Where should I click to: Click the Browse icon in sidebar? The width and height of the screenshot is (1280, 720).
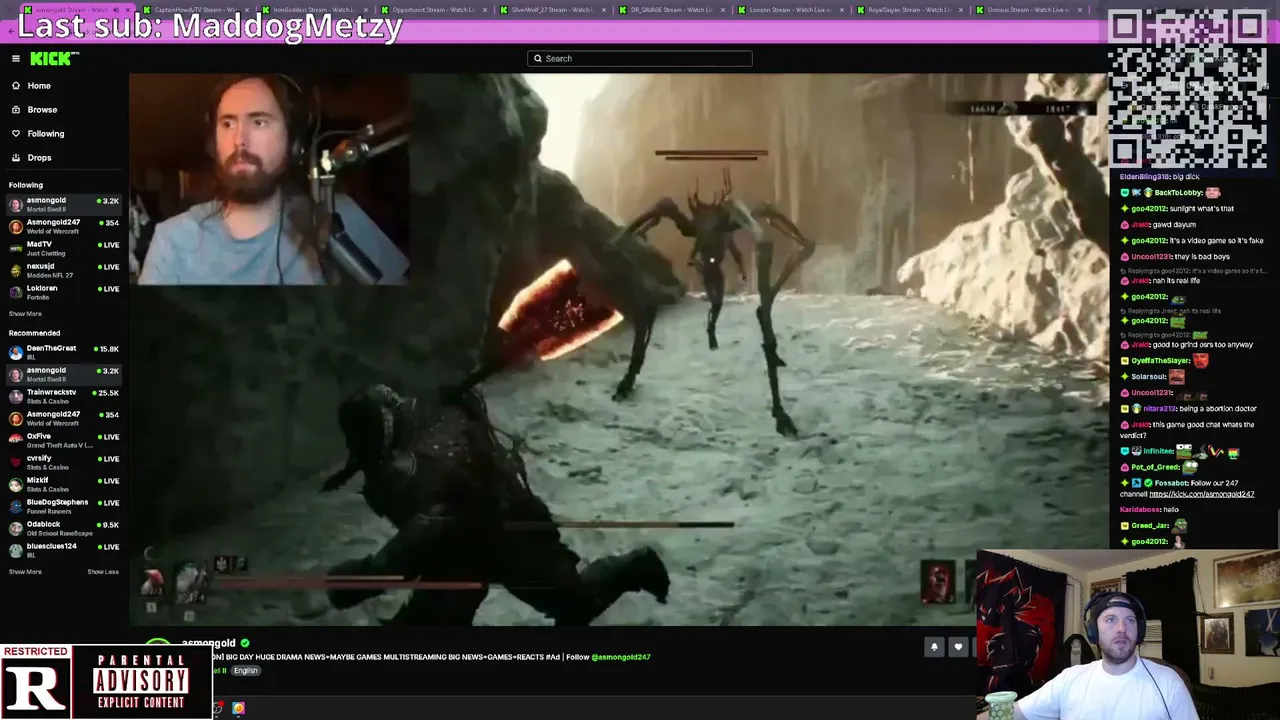[x=16, y=110]
